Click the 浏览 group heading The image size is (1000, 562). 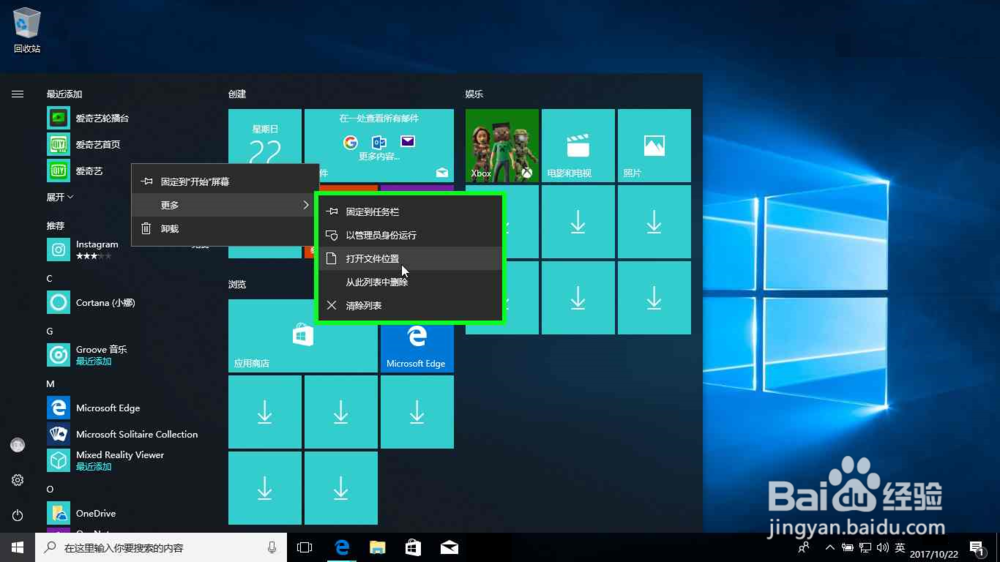coord(237,285)
